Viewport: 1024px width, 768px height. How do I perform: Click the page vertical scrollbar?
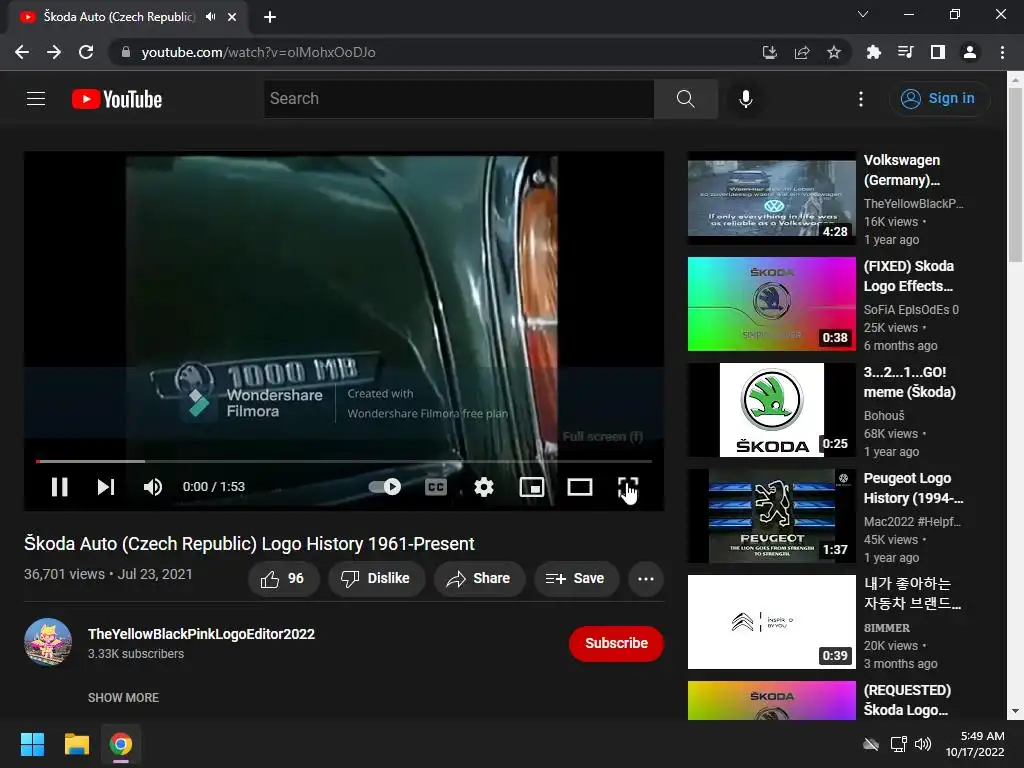point(1015,175)
